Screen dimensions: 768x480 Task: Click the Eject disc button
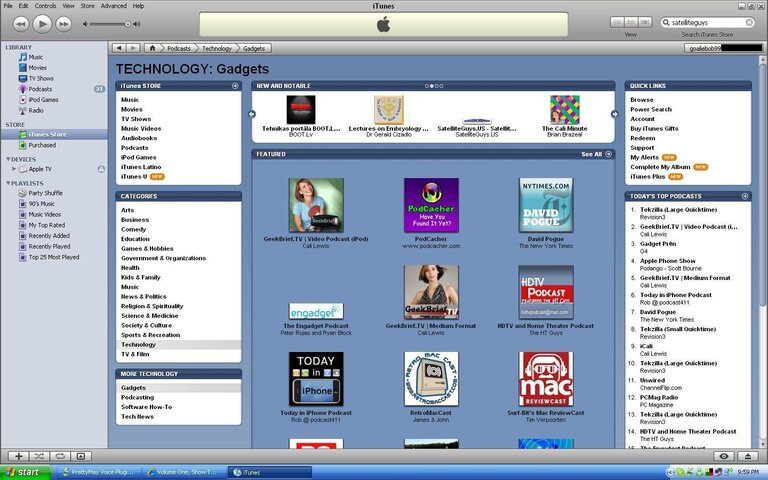748,456
